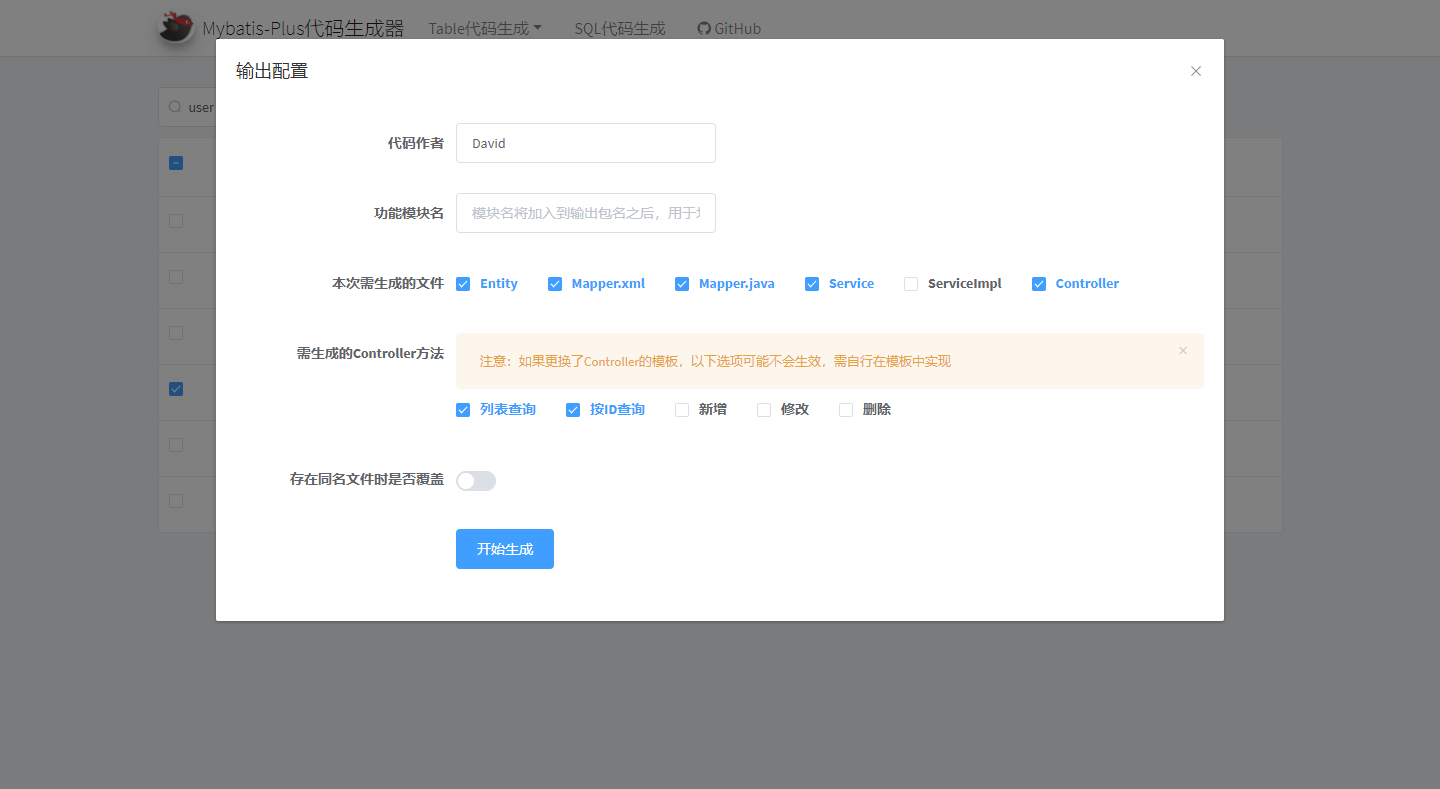Uncheck the 列表查询 controller method
This screenshot has height=789, width=1440.
(463, 409)
